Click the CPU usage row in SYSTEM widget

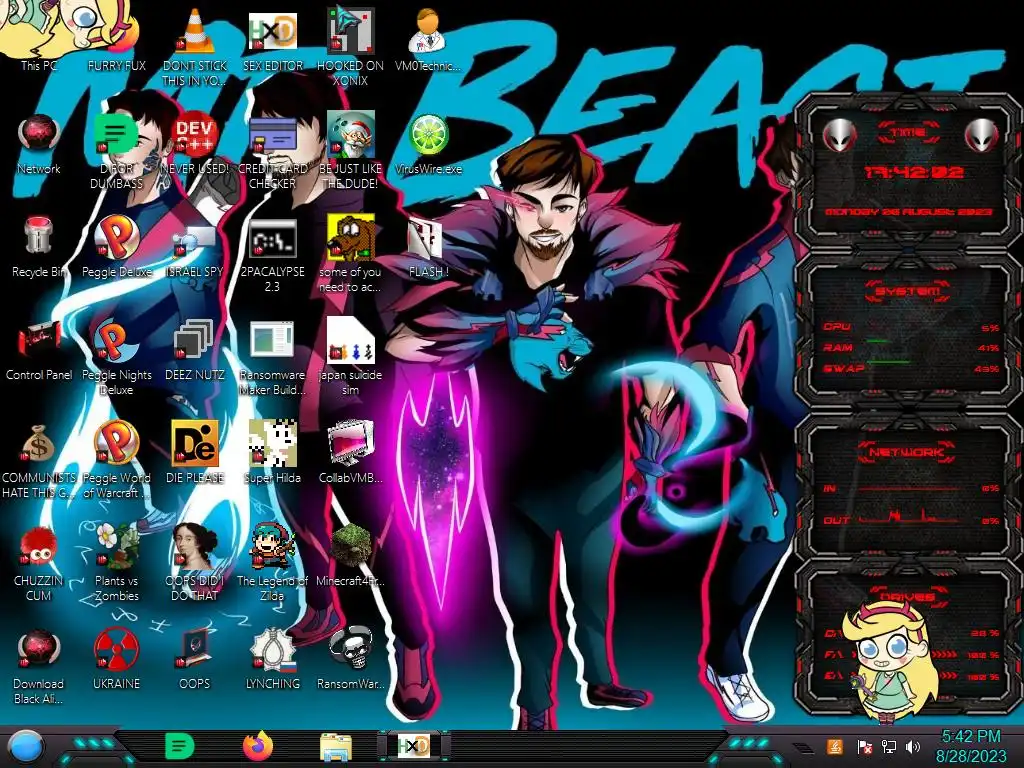[910, 327]
